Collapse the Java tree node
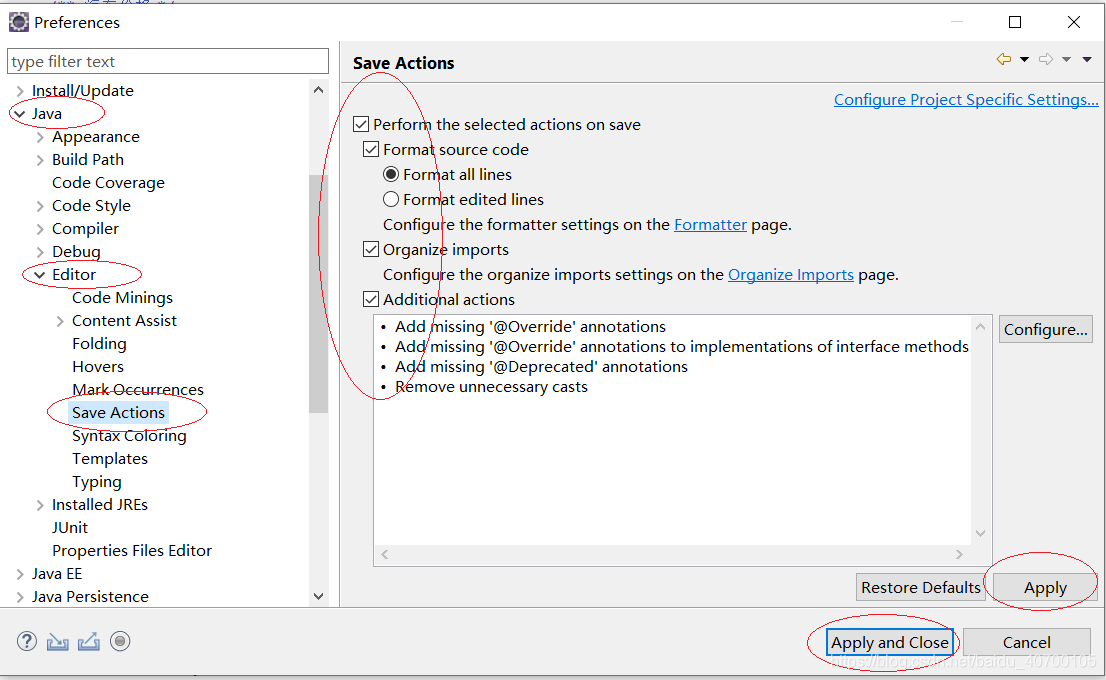Screen dimensions: 1106x680 coord(22,113)
